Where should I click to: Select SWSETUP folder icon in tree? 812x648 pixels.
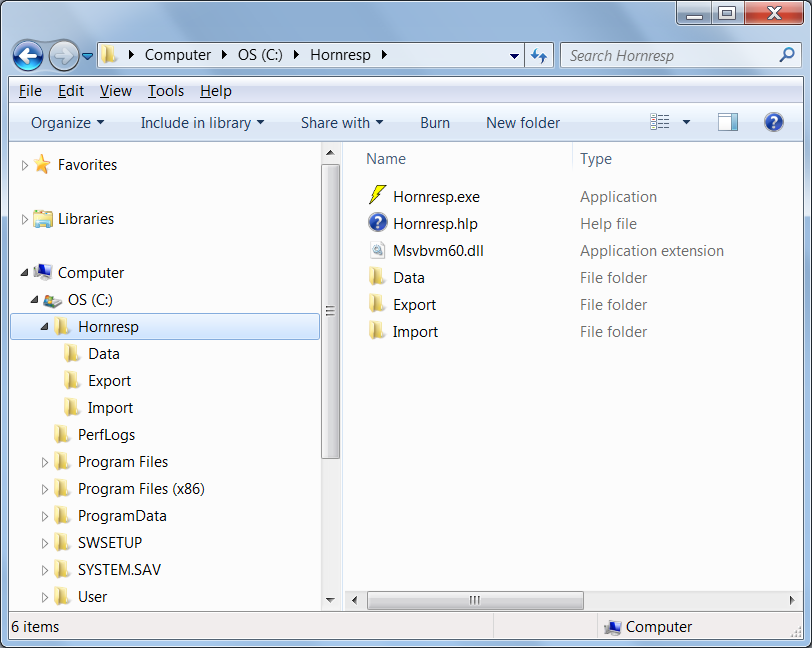(x=62, y=542)
